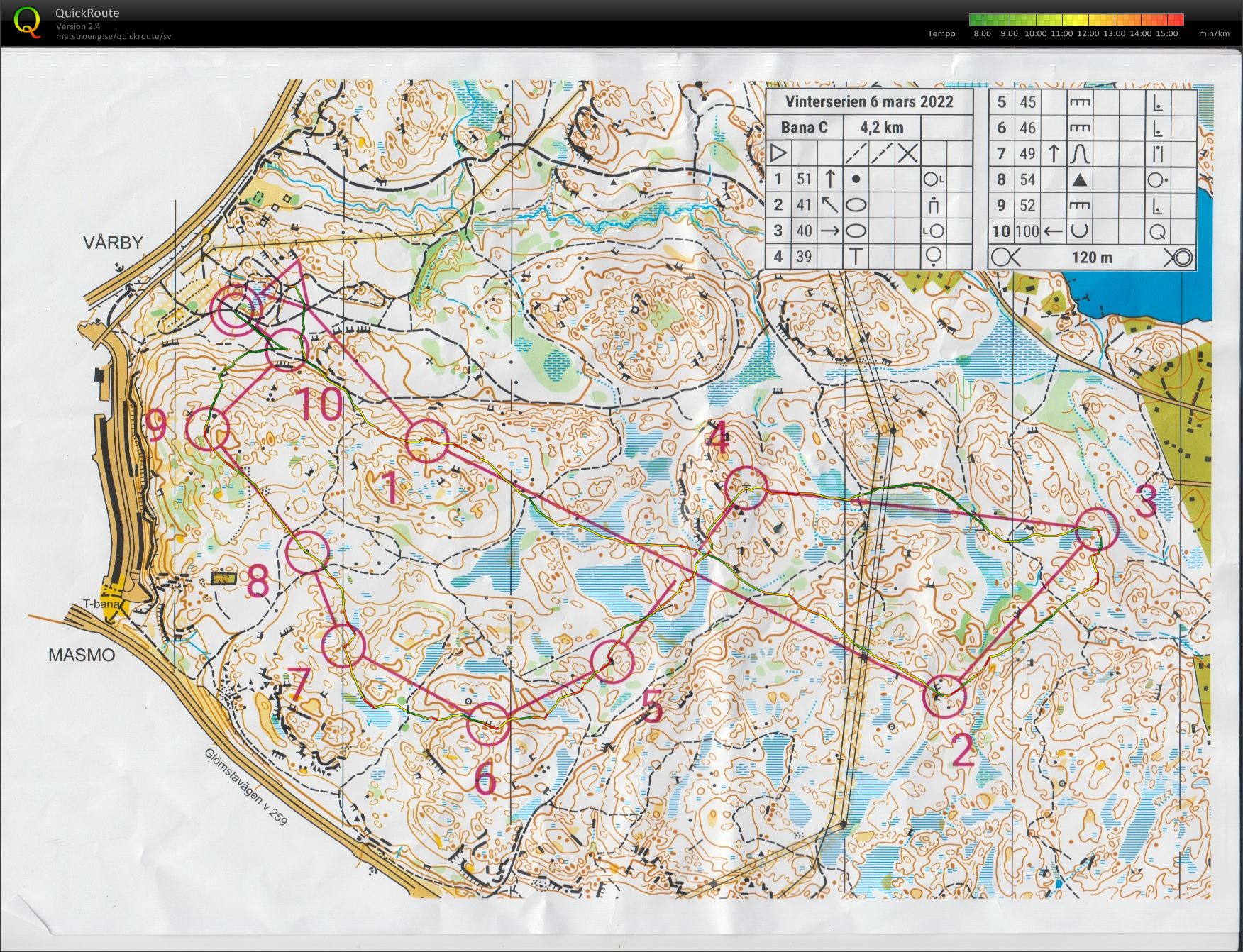Click the Glömstavägen v 259 road label

pyautogui.click(x=246, y=787)
